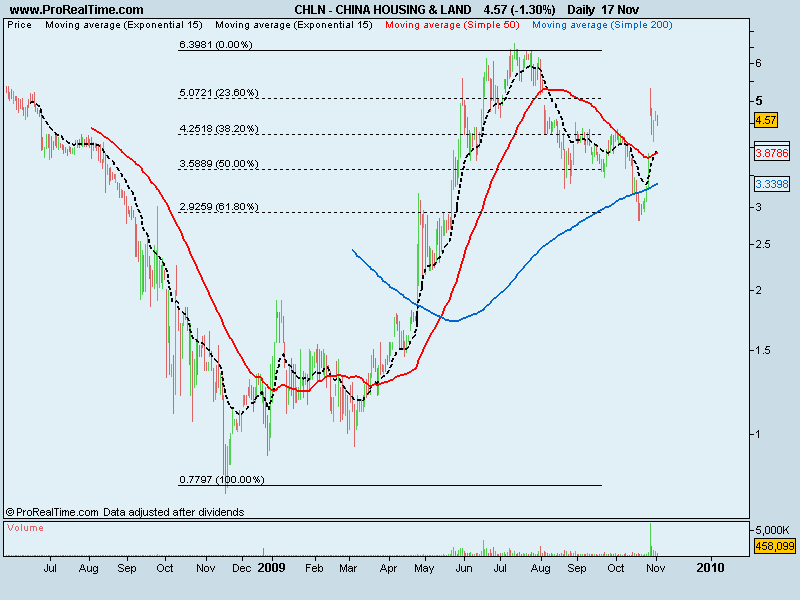Click the Jun month marker on time axis
This screenshot has width=800, height=600.
pos(463,568)
